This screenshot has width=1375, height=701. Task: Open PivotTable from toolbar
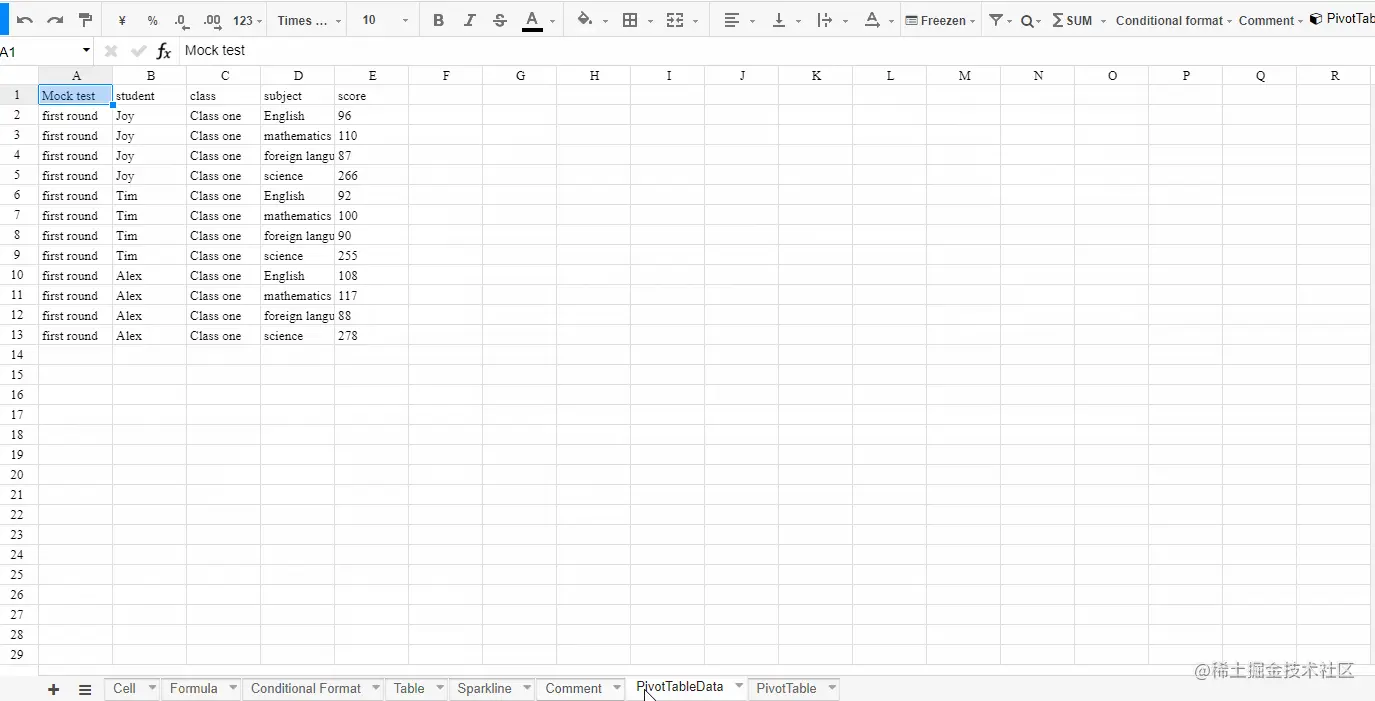click(x=1342, y=19)
